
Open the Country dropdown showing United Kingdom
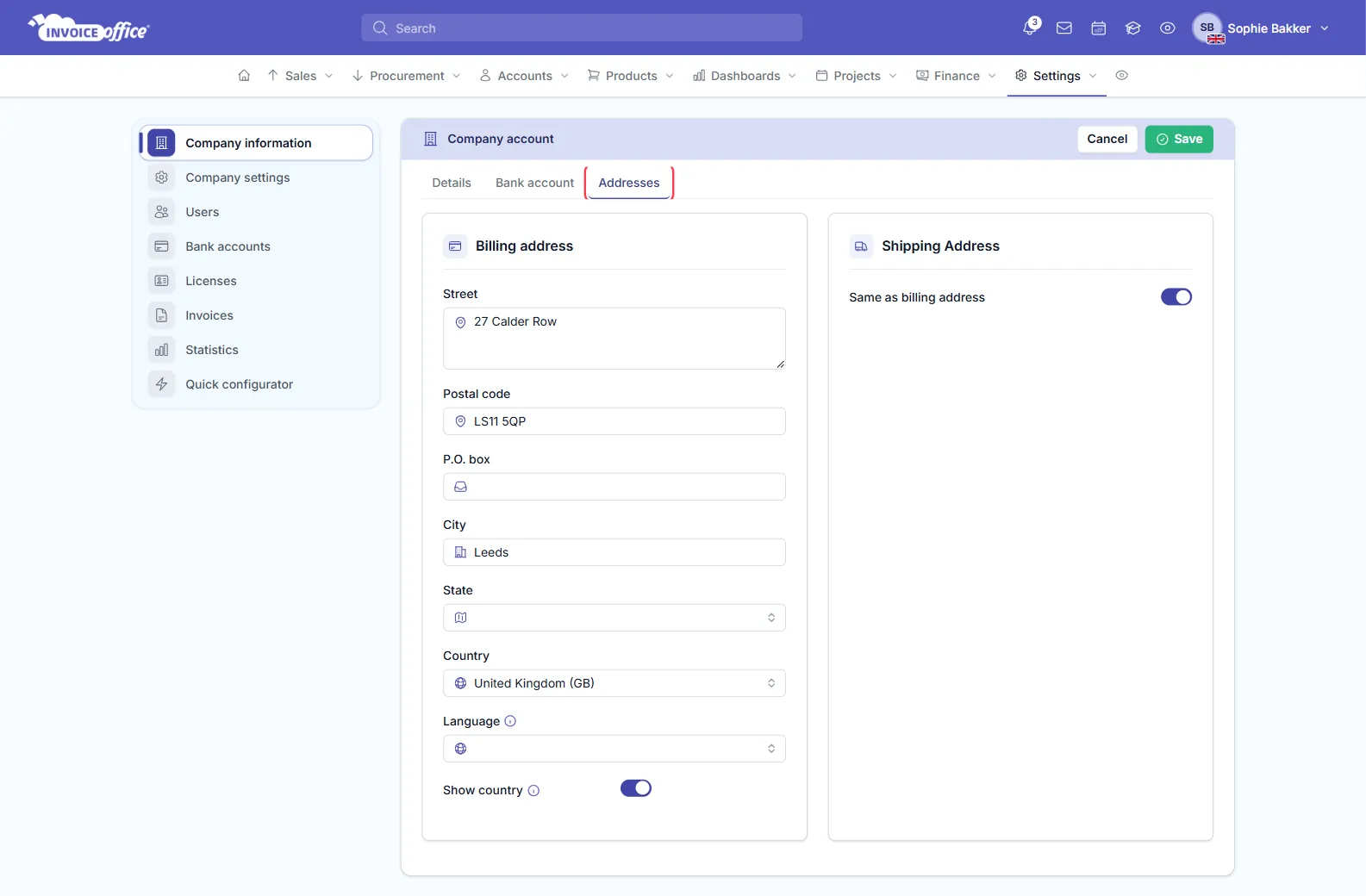coord(614,683)
